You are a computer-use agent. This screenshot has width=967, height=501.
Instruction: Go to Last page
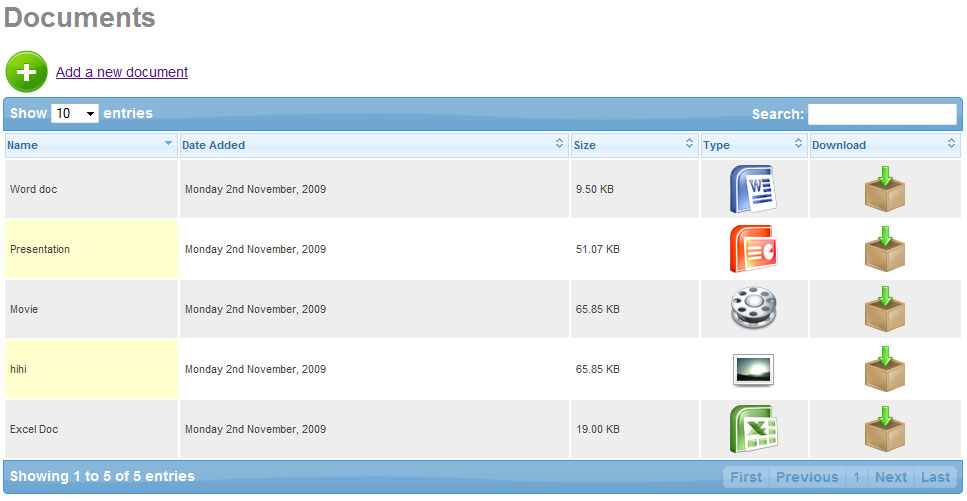point(935,477)
